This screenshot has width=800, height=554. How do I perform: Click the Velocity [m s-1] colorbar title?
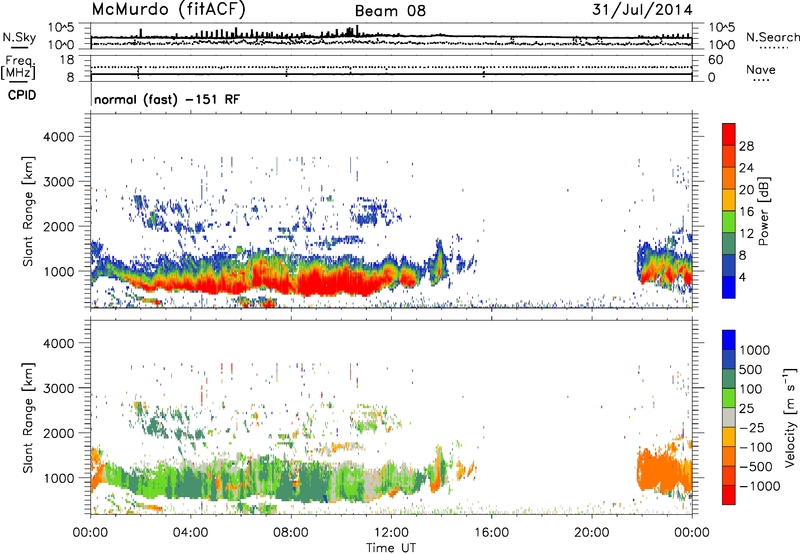(790, 417)
